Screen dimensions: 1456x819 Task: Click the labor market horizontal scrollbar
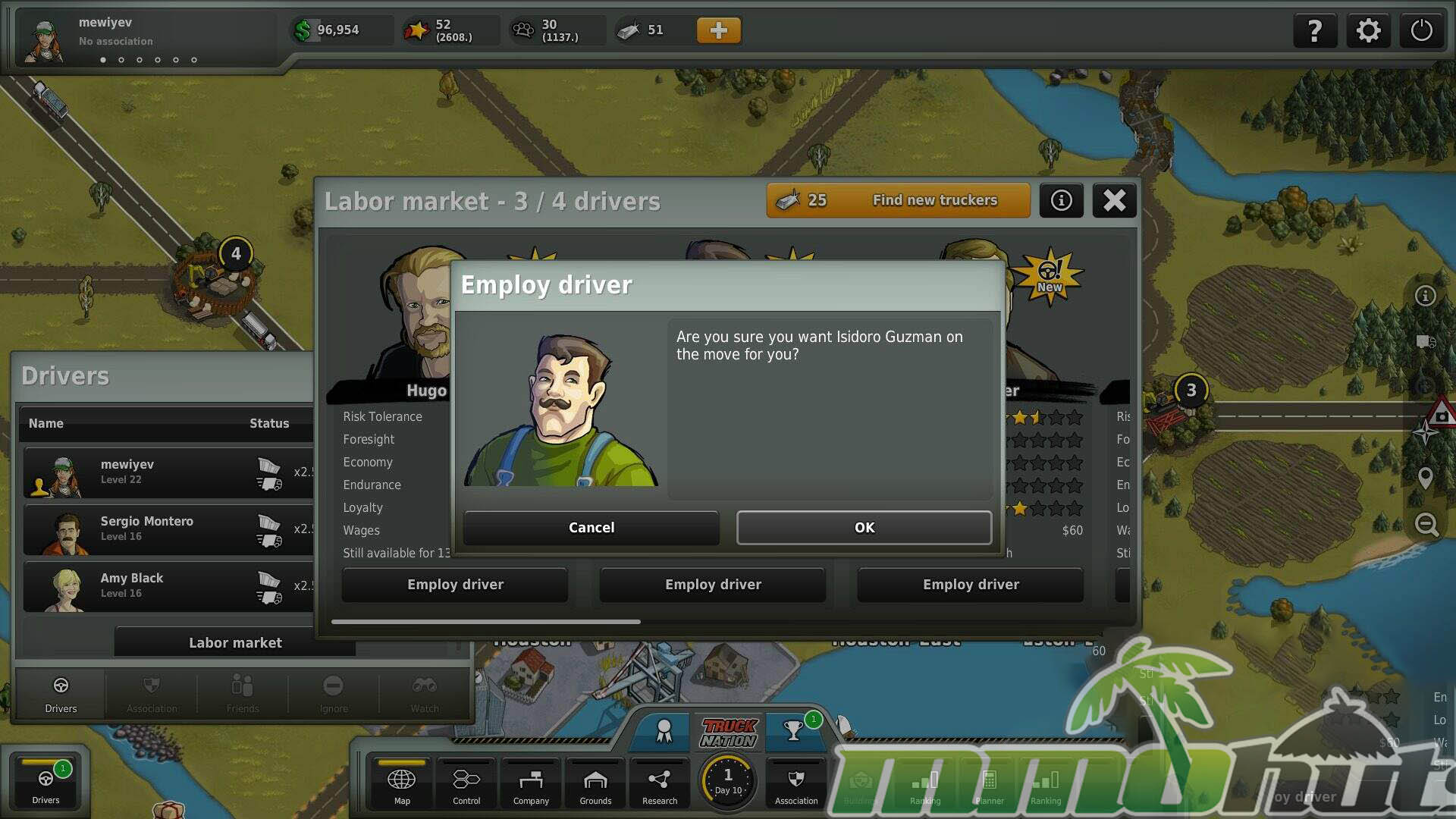click(485, 622)
